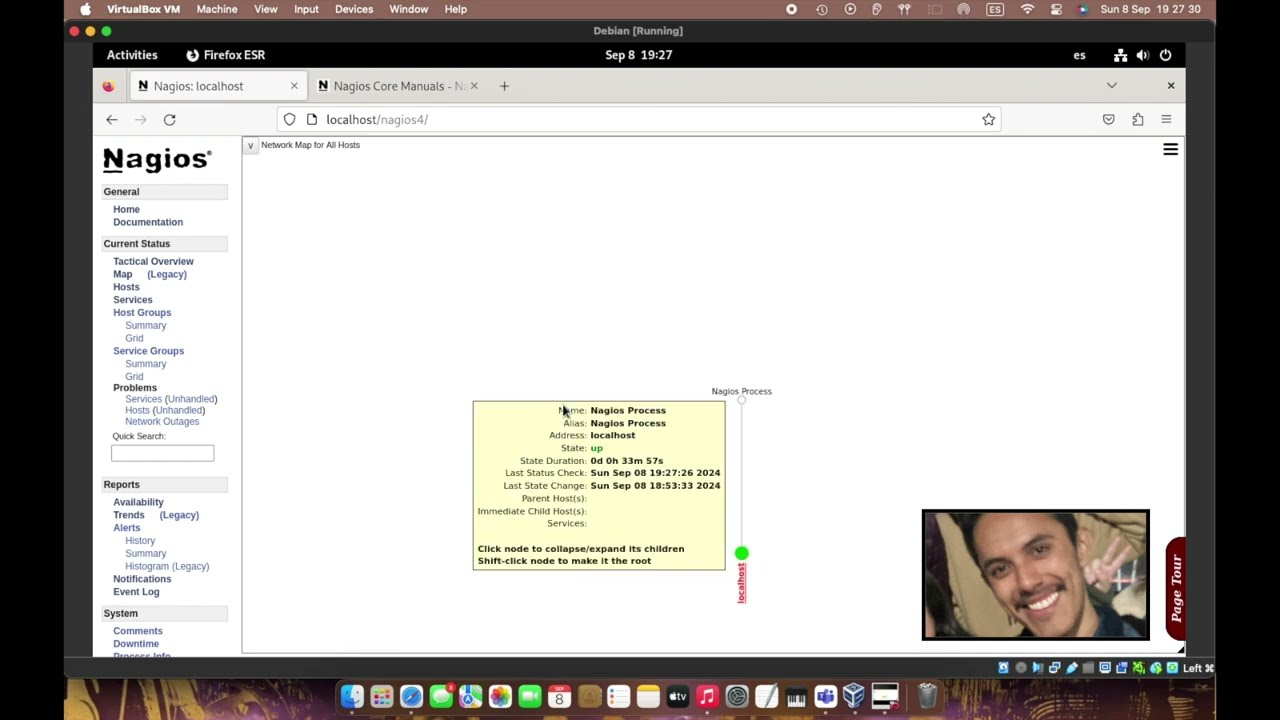The height and width of the screenshot is (720, 1280).
Task: Open Firefox application menu icon
Action: coord(1166,120)
